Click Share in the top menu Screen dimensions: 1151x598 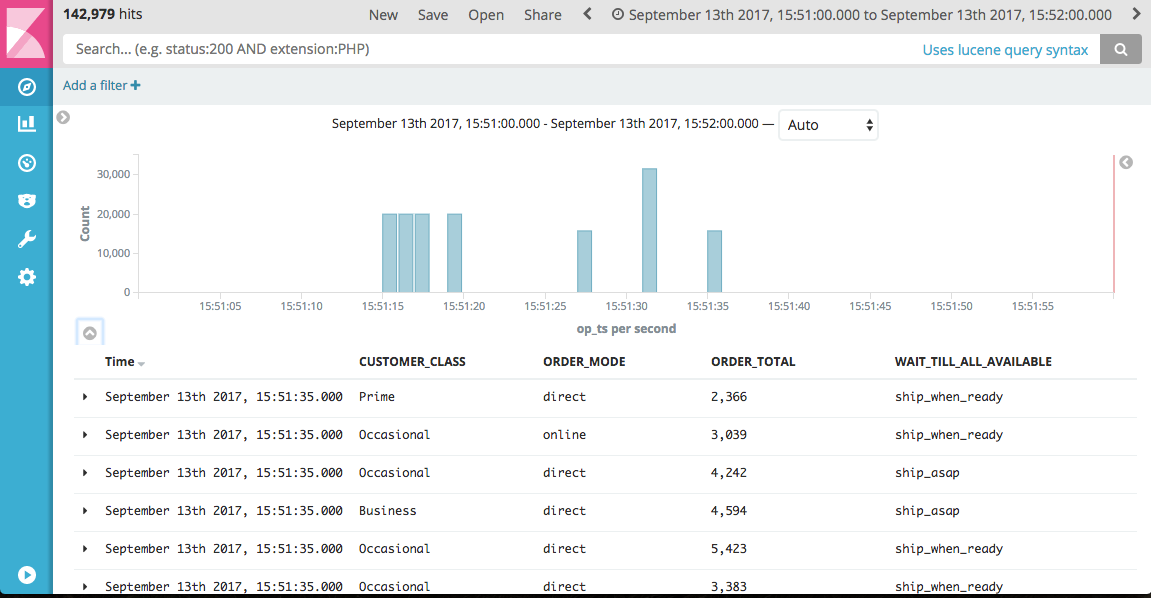tap(543, 15)
